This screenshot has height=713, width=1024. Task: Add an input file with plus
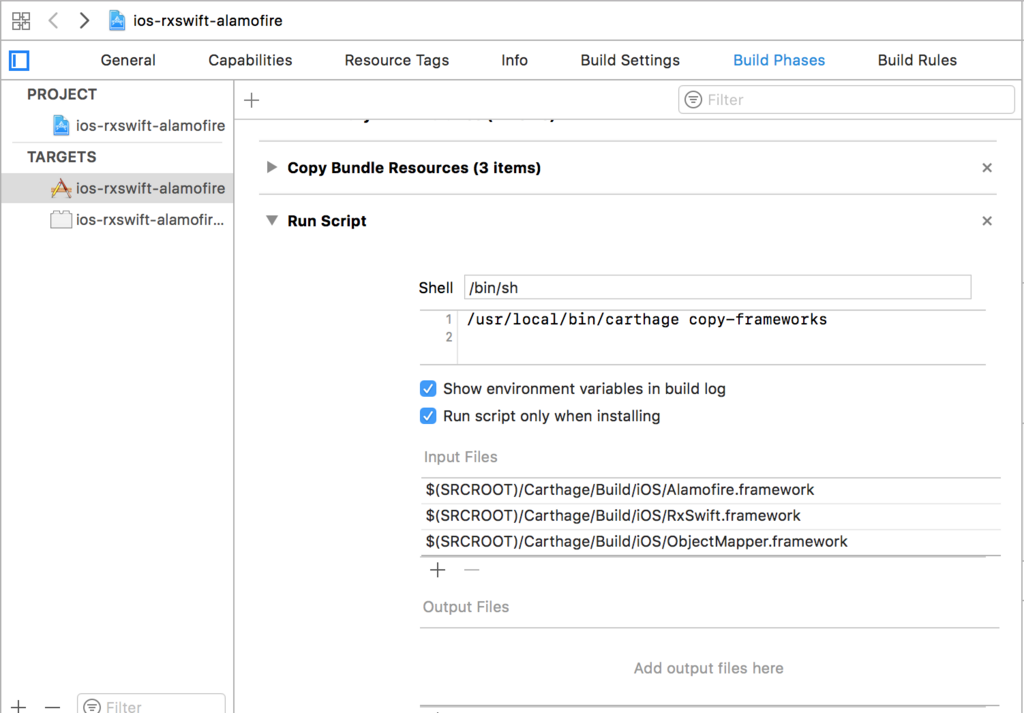coord(438,570)
